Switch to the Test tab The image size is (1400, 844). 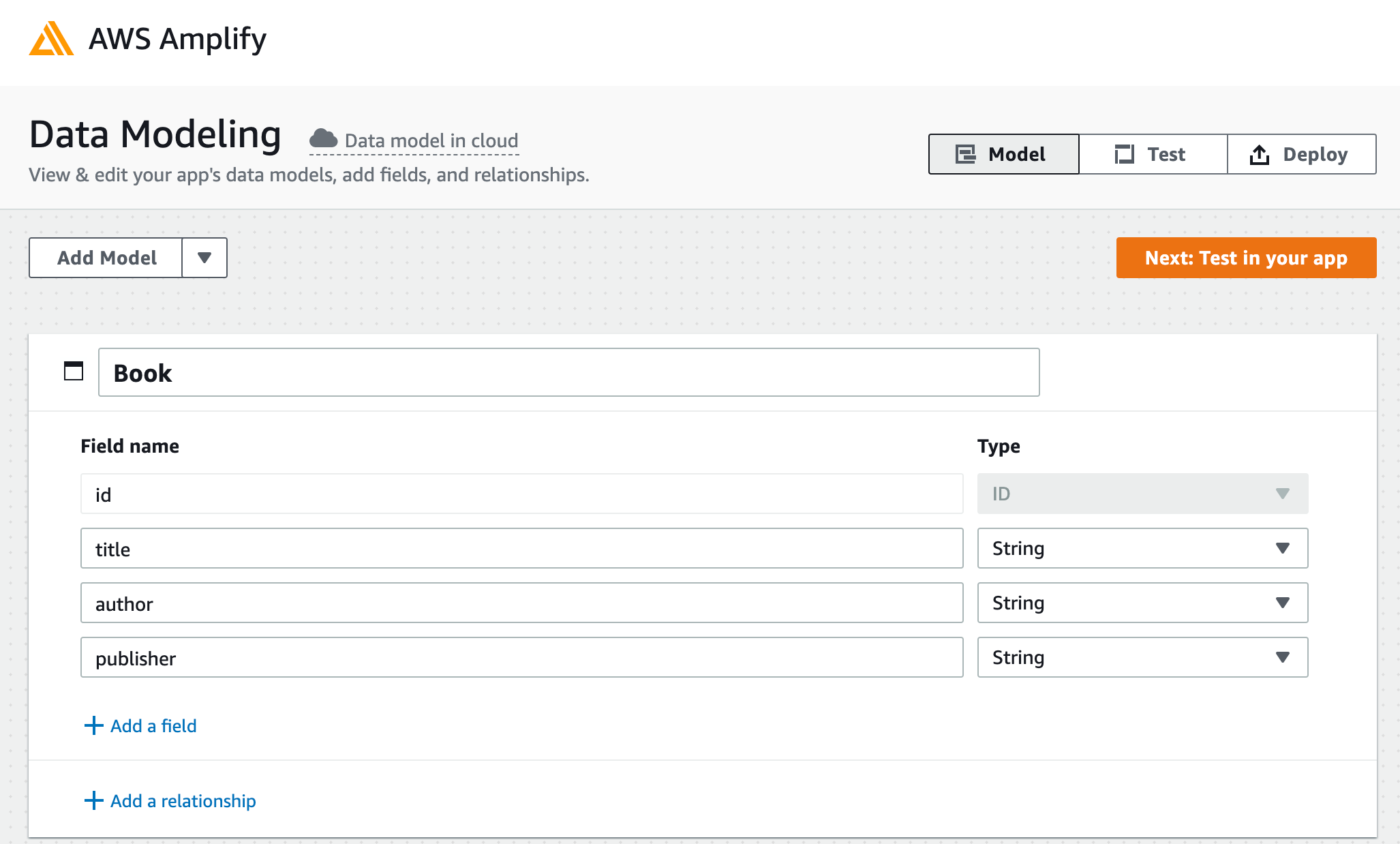pos(1153,154)
